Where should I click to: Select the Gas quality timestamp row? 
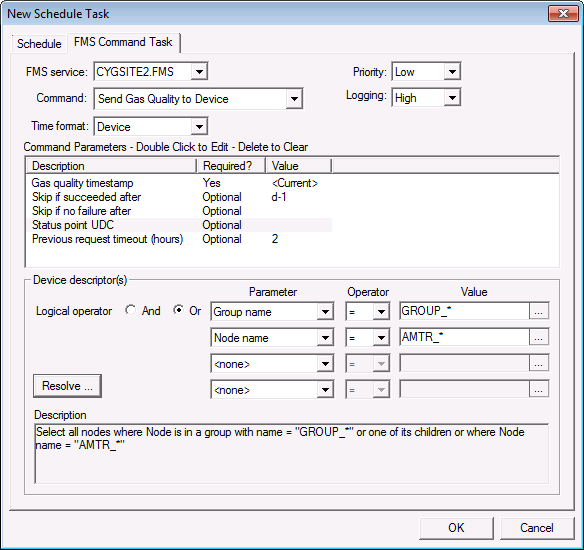tap(179, 183)
